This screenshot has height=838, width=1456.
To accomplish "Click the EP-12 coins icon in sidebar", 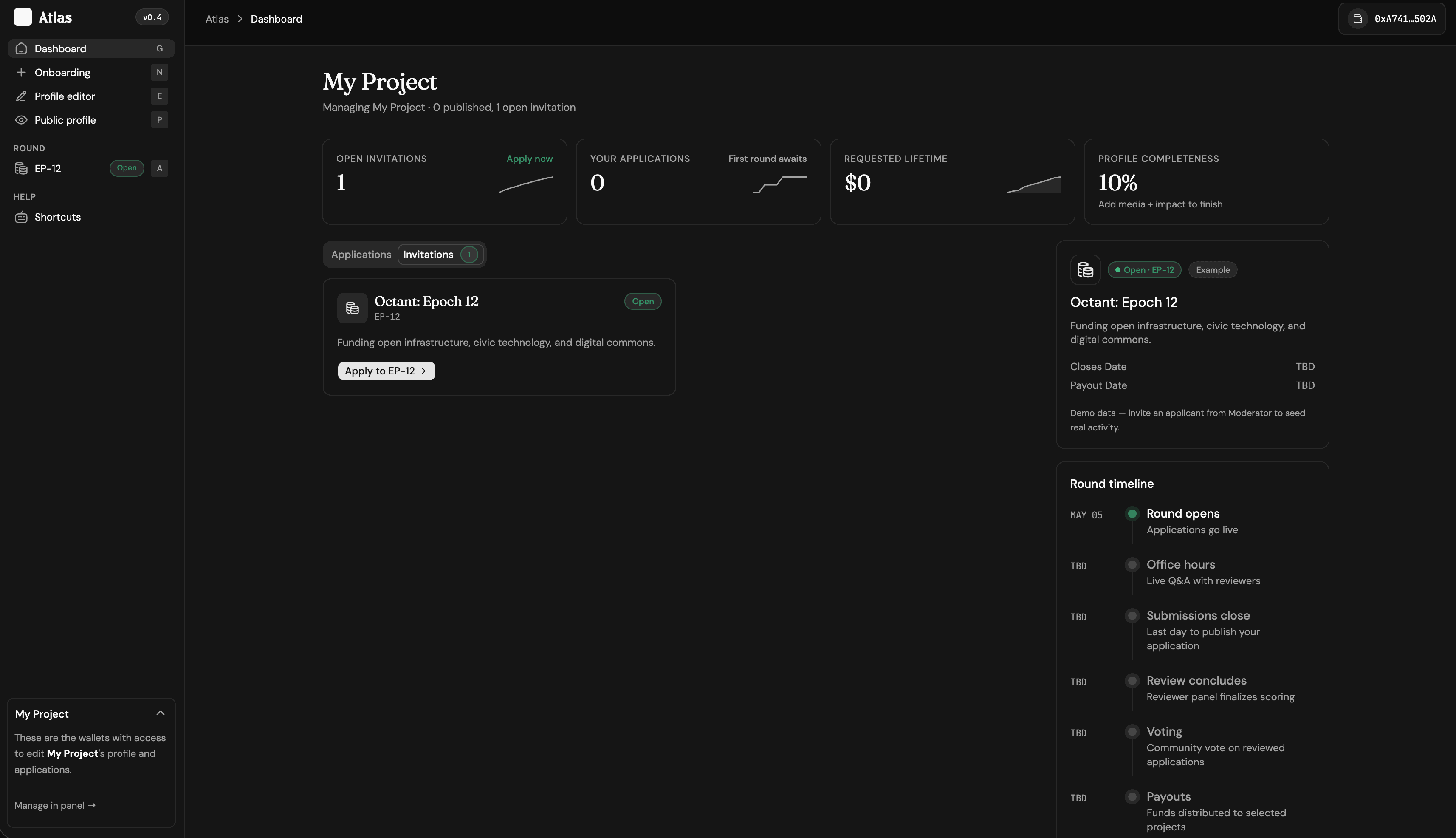I will [21, 168].
